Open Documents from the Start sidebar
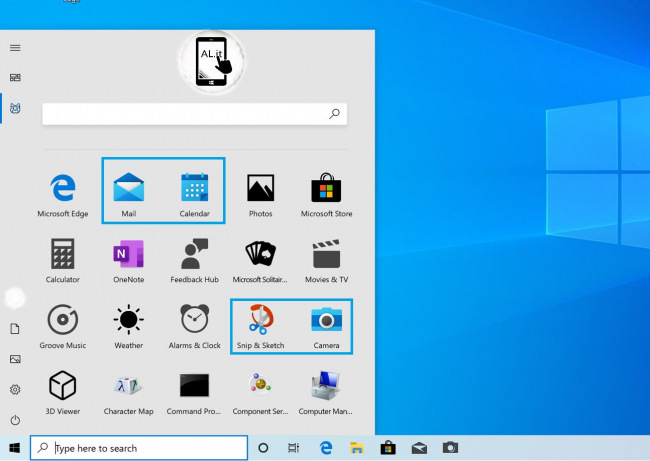The height and width of the screenshot is (461, 650). [x=15, y=329]
